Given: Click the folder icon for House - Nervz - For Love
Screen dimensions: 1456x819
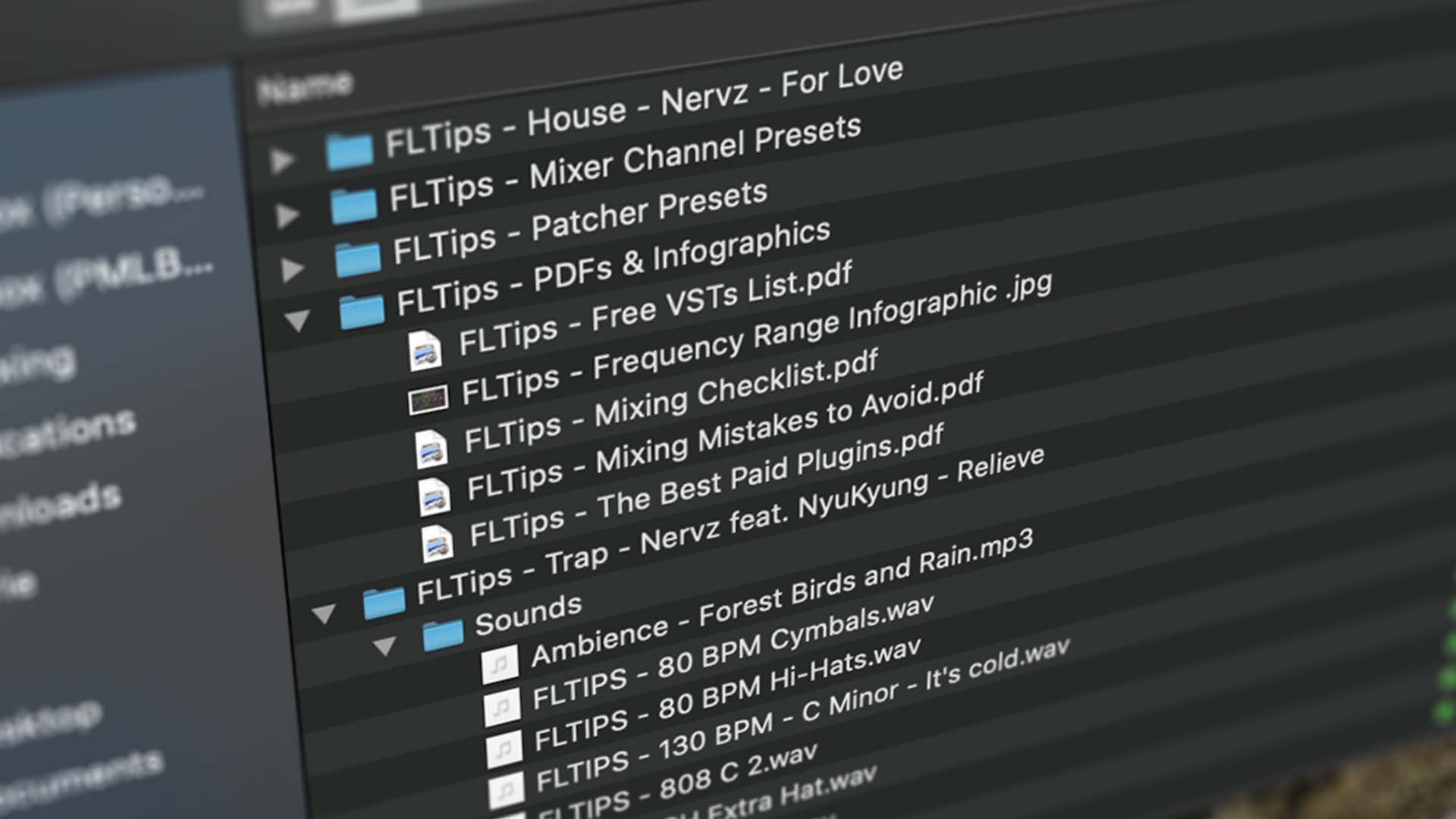Looking at the screenshot, I should [350, 150].
